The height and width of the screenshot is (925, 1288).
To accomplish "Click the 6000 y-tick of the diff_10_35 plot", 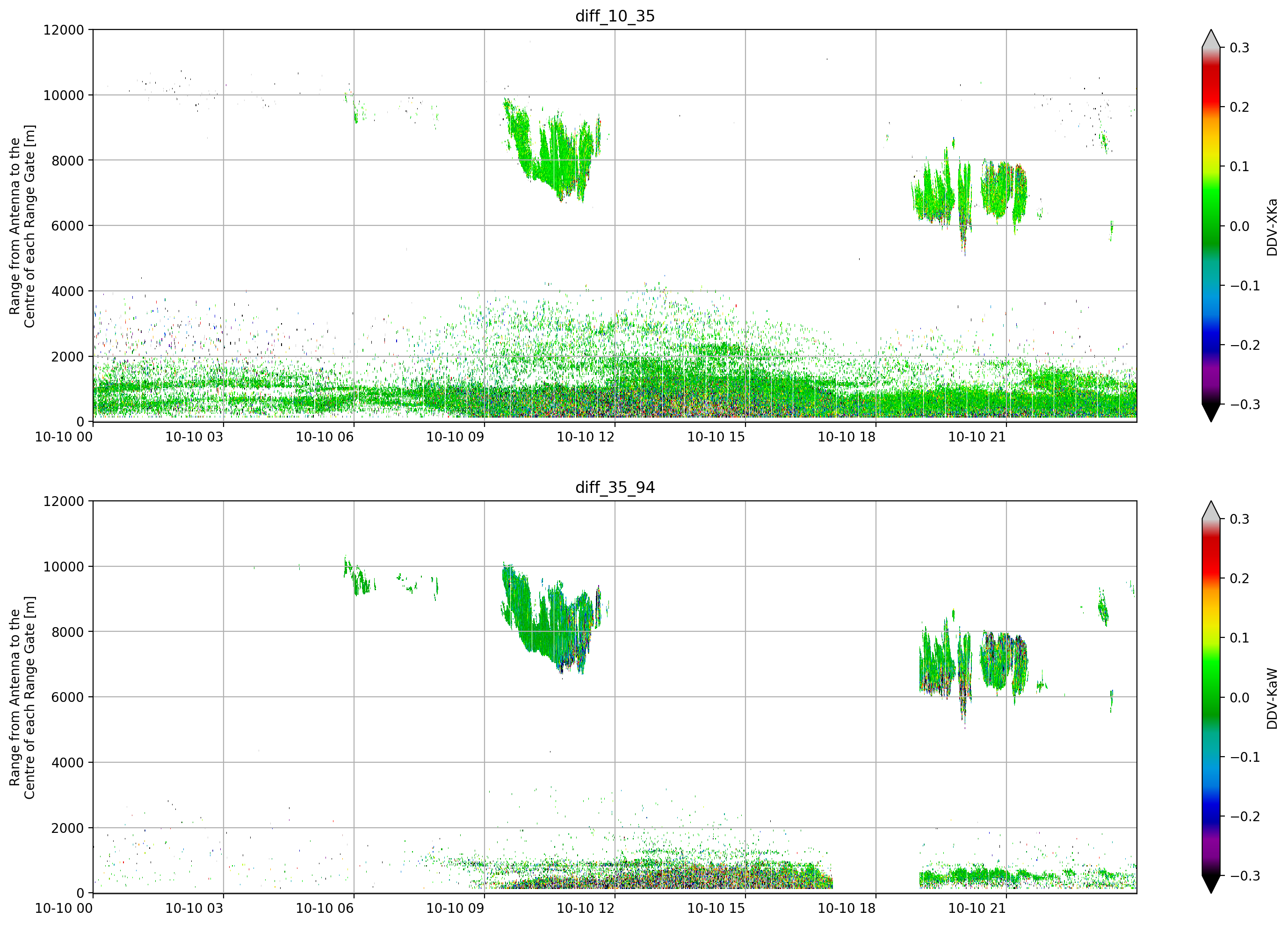I will click(x=67, y=225).
